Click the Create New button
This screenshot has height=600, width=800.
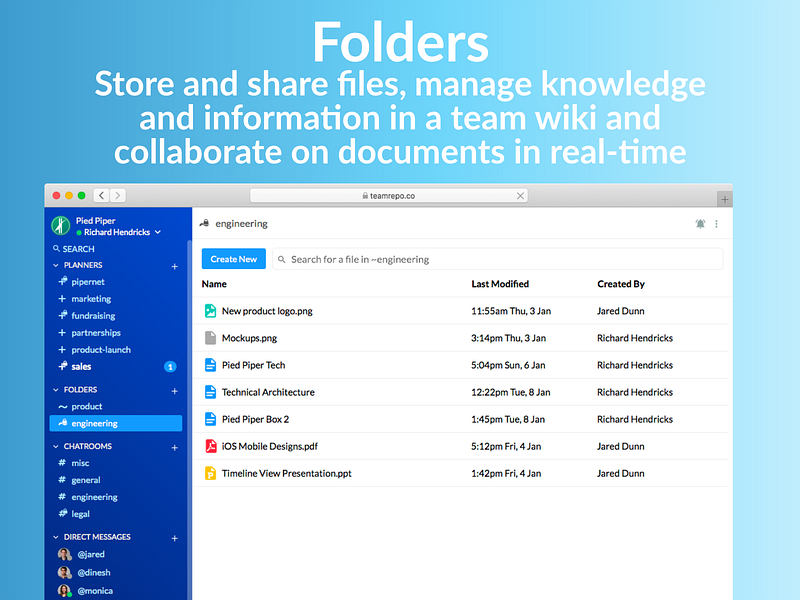[234, 259]
